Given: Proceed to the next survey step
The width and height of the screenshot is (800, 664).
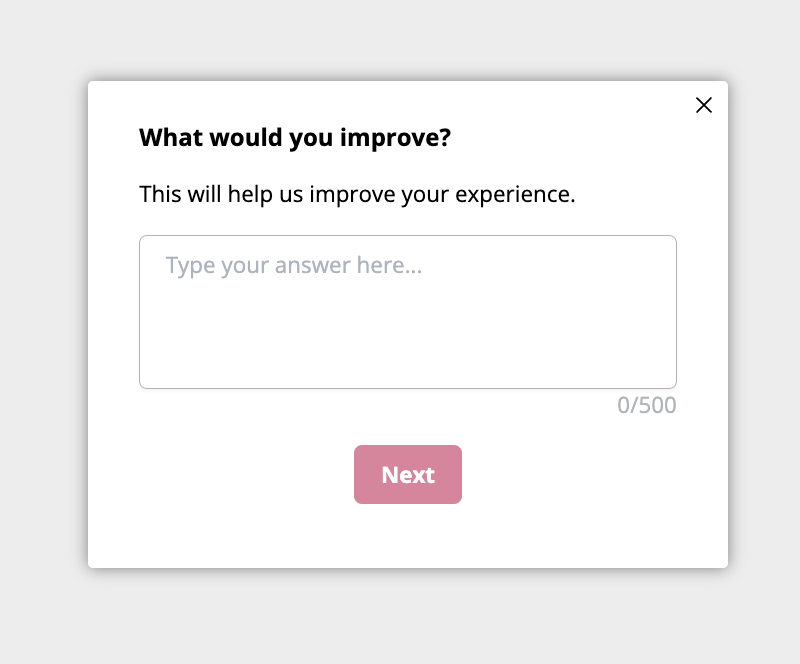Looking at the screenshot, I should pos(408,475).
